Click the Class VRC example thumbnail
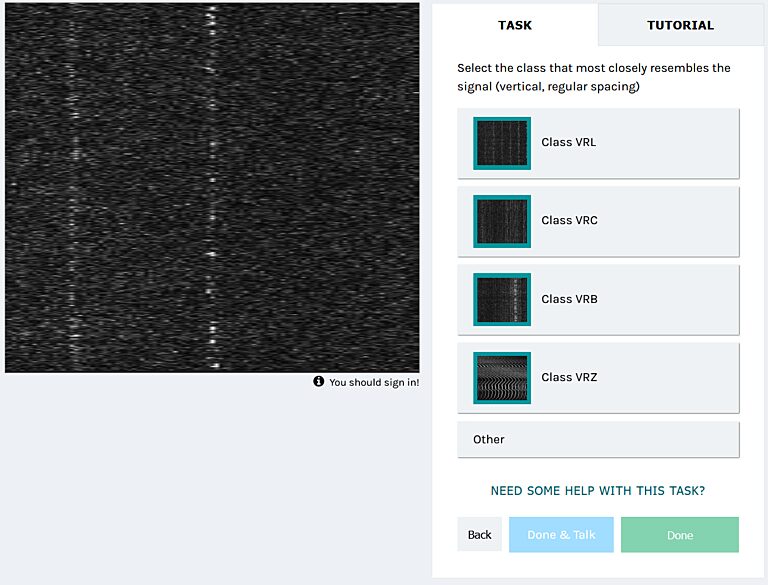 (502, 221)
